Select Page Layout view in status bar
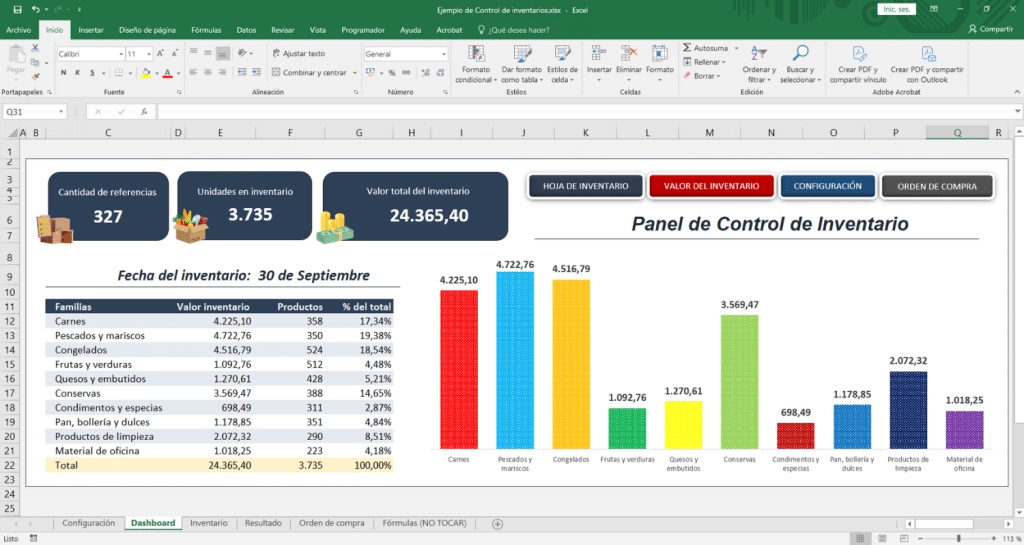1024x545 pixels. (882, 538)
